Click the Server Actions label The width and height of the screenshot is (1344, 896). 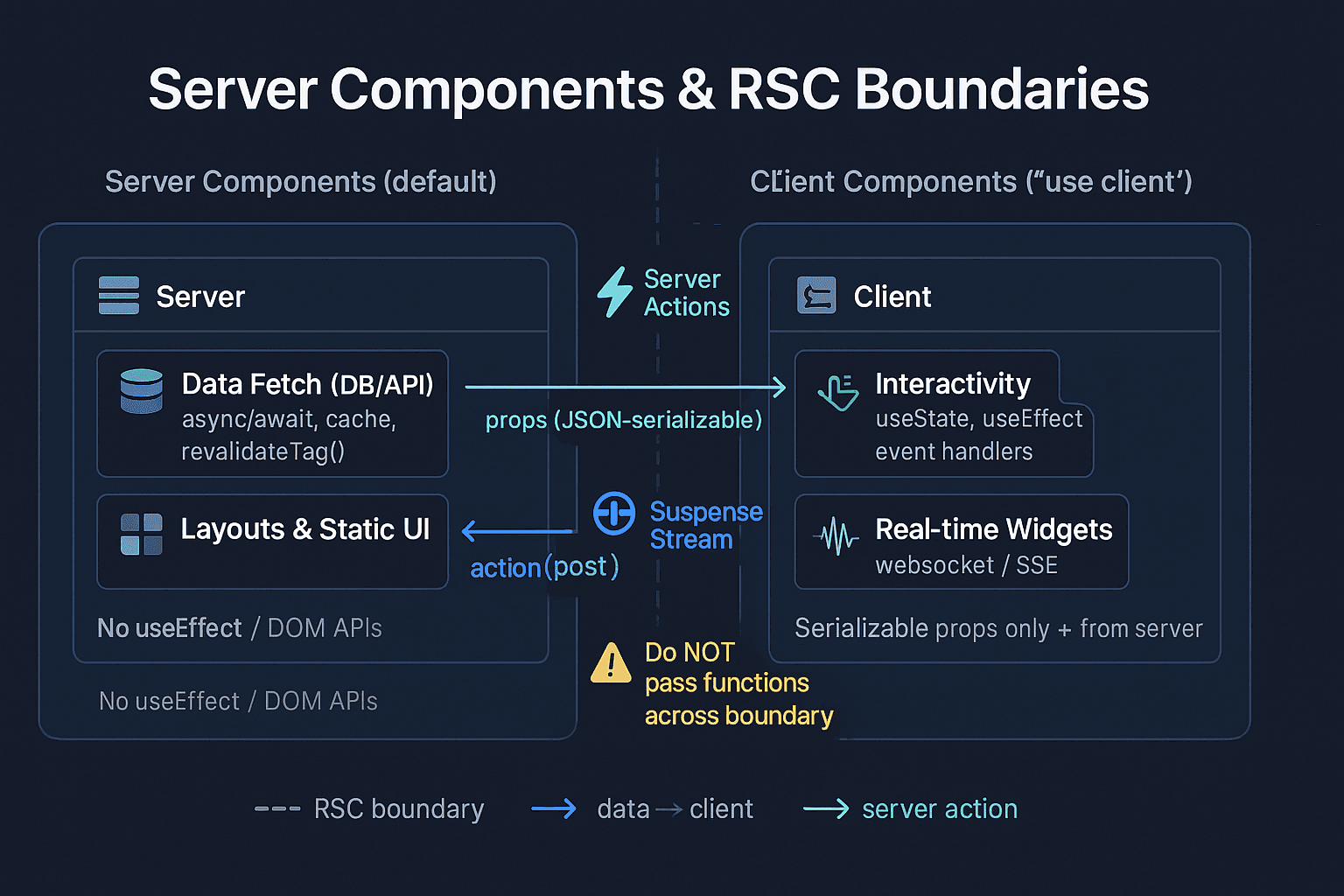687,293
